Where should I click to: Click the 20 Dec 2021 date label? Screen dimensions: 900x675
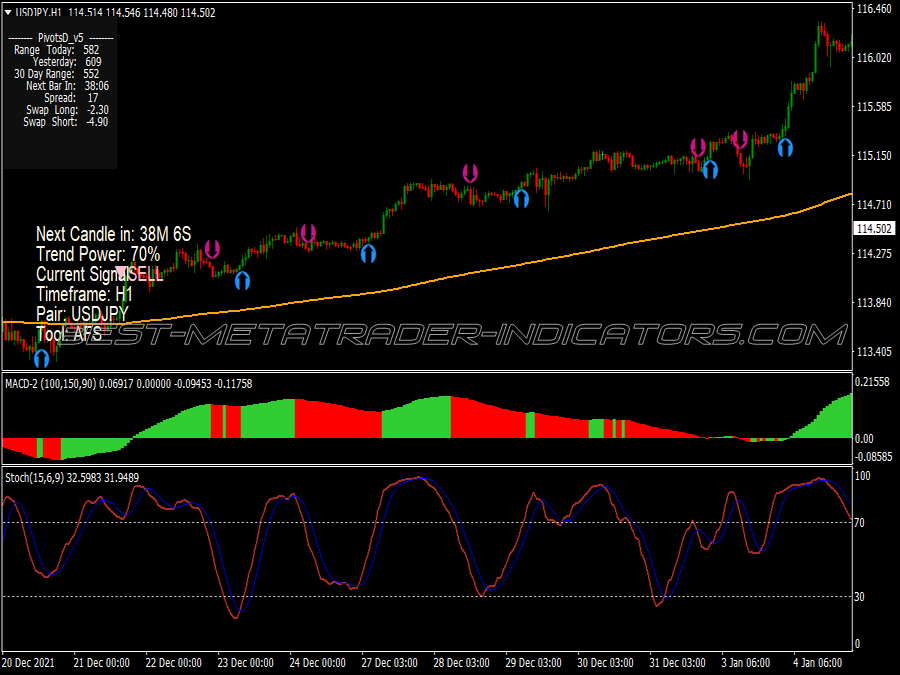28,663
